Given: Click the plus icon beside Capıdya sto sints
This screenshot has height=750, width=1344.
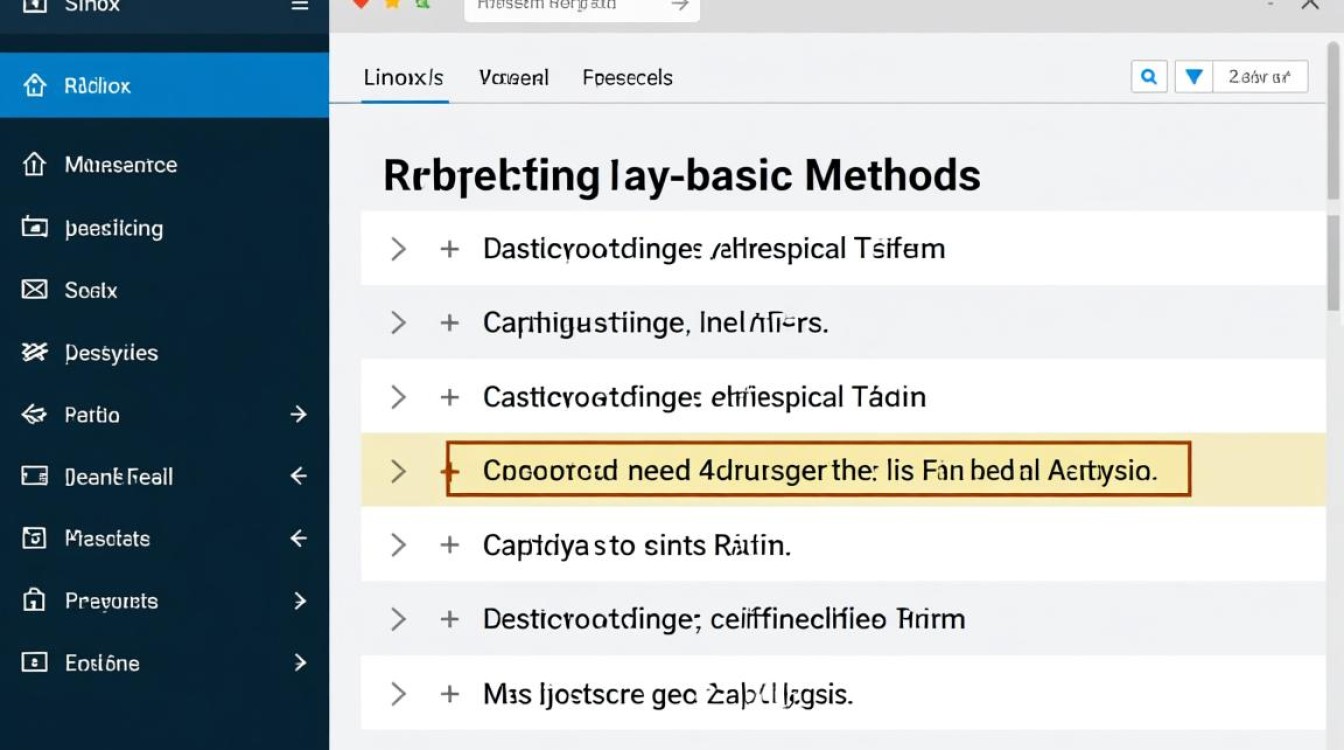Looking at the screenshot, I should [450, 545].
